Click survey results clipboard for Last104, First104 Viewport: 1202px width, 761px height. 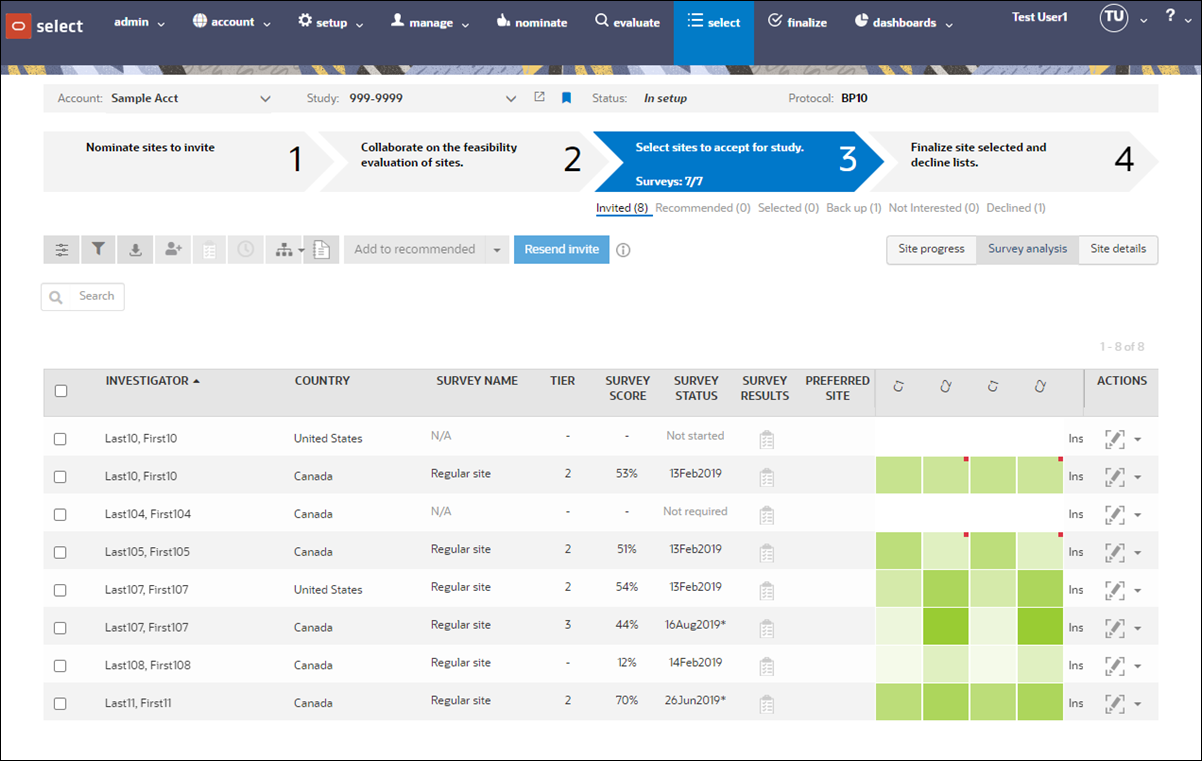[x=766, y=514]
